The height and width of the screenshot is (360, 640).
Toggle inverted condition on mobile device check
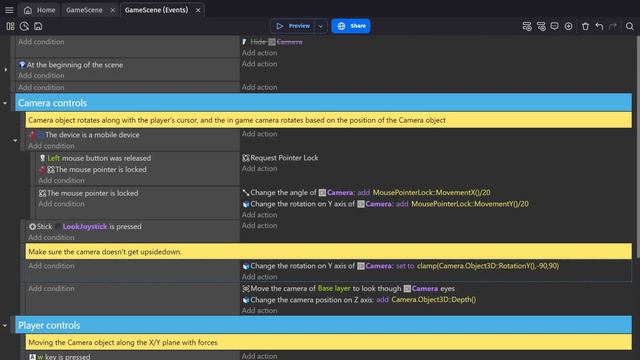[x=32, y=135]
